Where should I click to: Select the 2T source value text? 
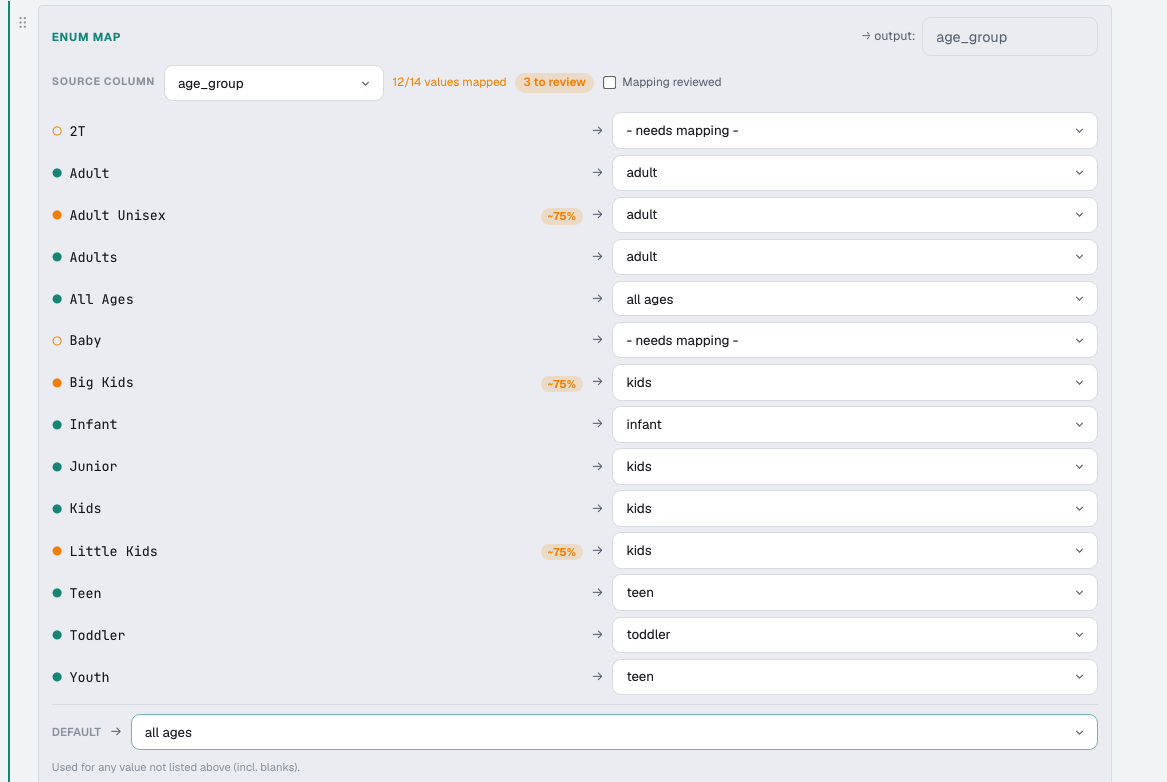[x=77, y=131]
